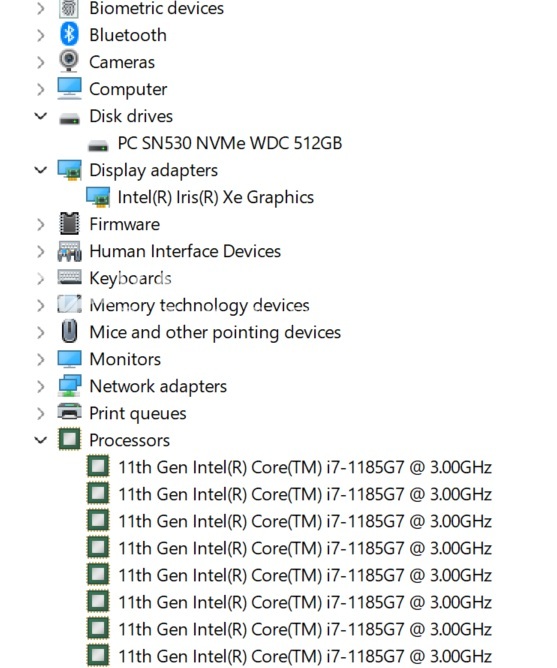The width and height of the screenshot is (557, 668).
Task: Select the 'Keyboards' label
Action: (130, 279)
